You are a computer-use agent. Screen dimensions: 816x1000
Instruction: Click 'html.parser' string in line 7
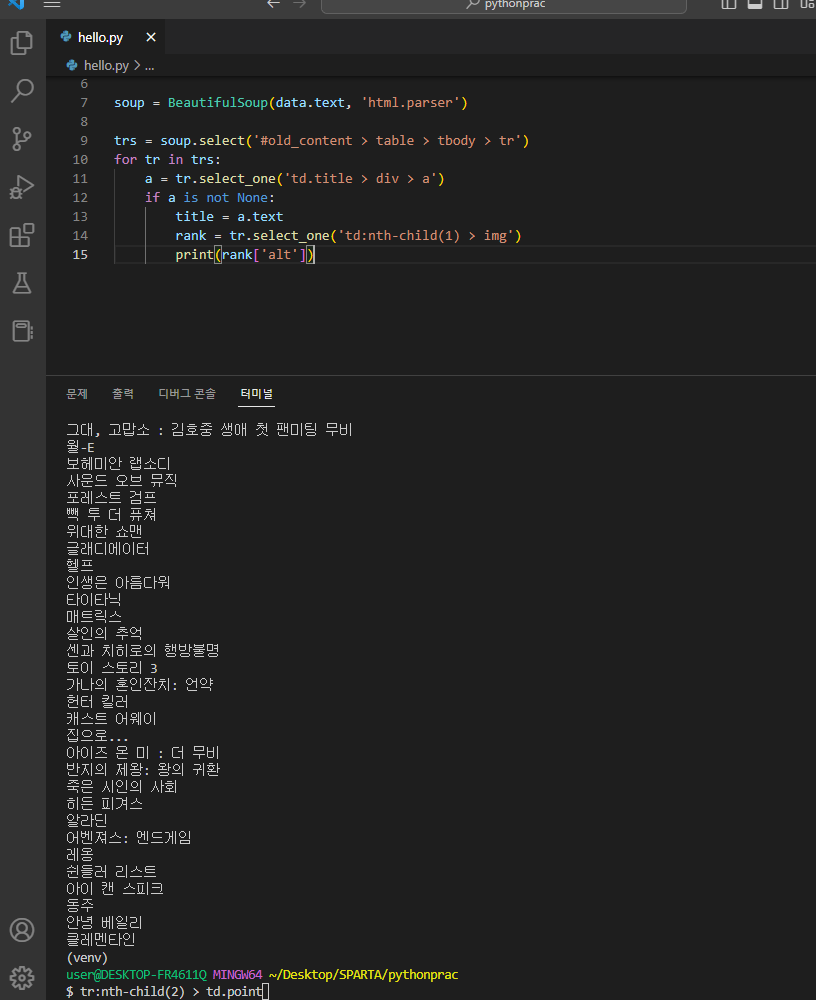(410, 103)
